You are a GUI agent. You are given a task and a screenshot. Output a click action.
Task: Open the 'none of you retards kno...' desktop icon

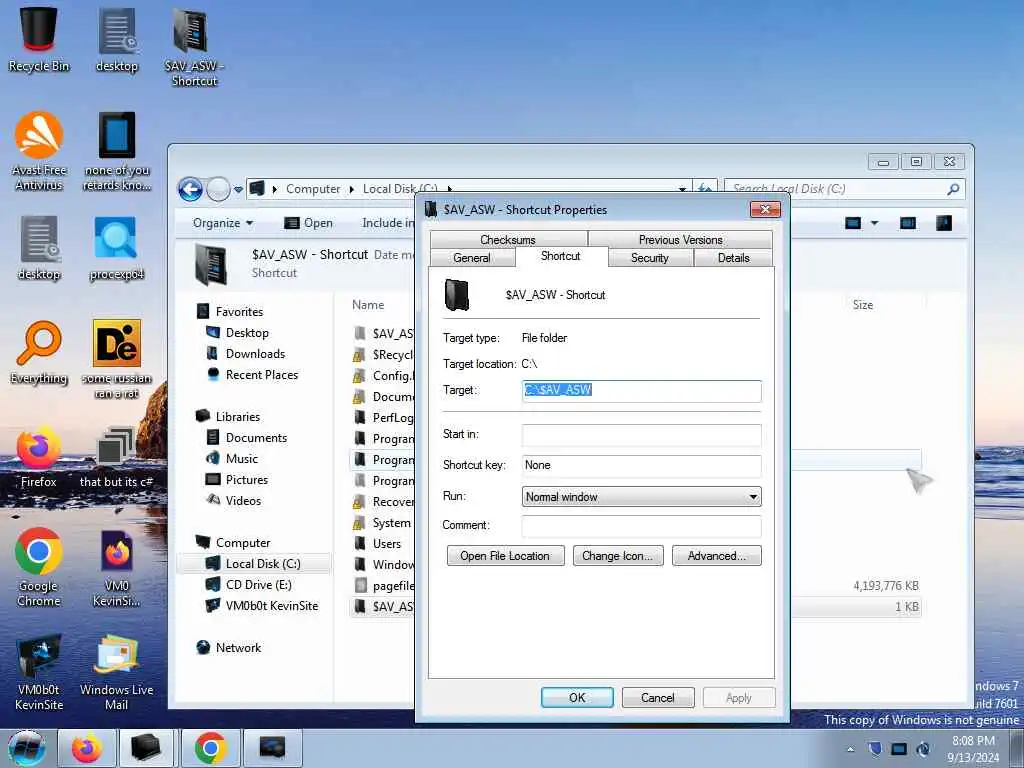coord(116,150)
